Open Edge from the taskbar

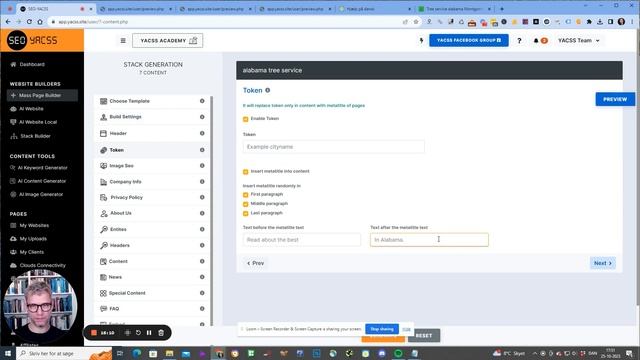[137, 353]
